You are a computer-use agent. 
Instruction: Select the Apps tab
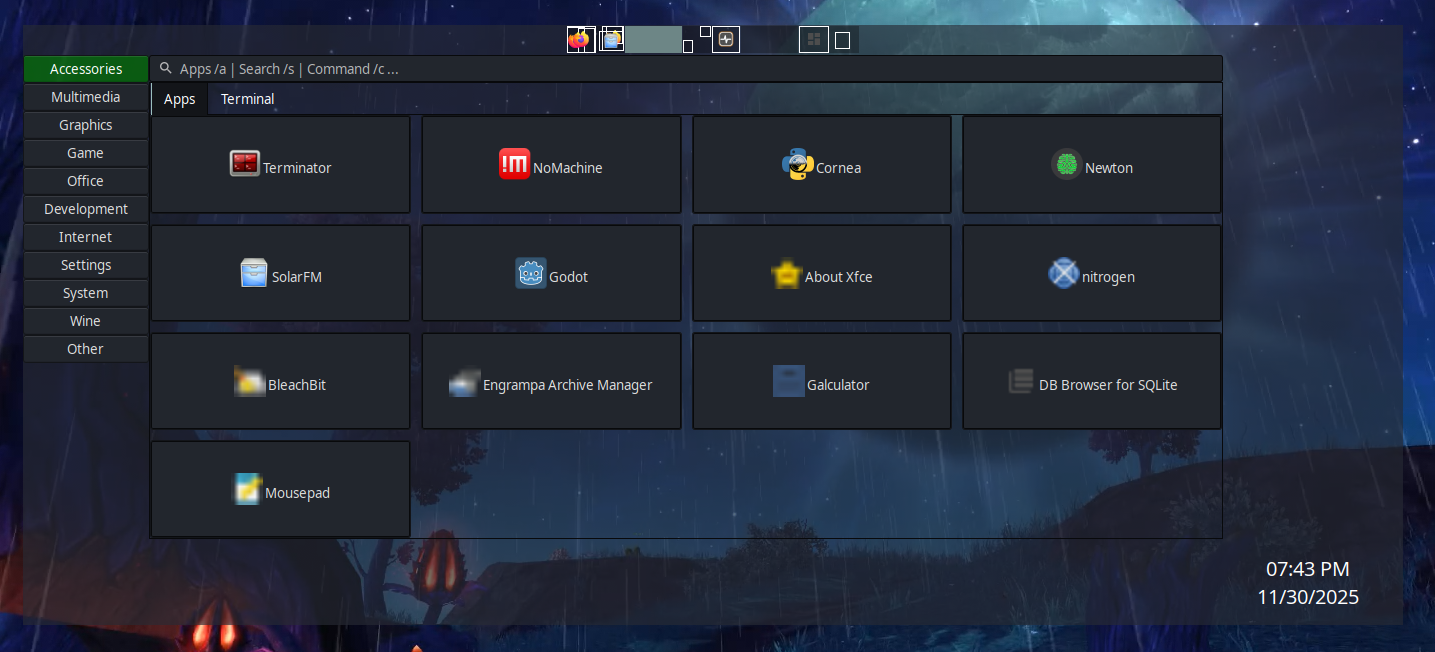[179, 98]
